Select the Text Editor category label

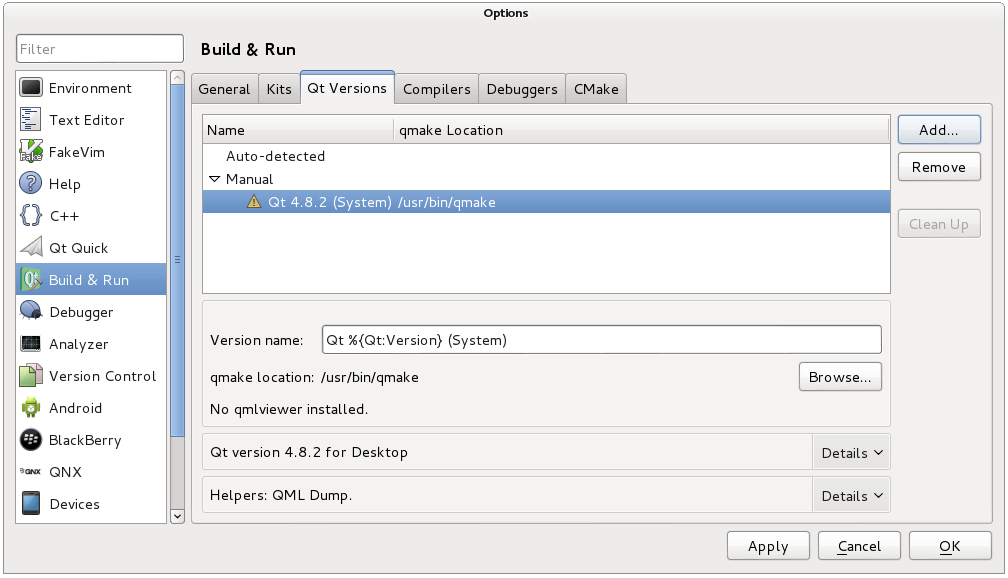point(87,120)
